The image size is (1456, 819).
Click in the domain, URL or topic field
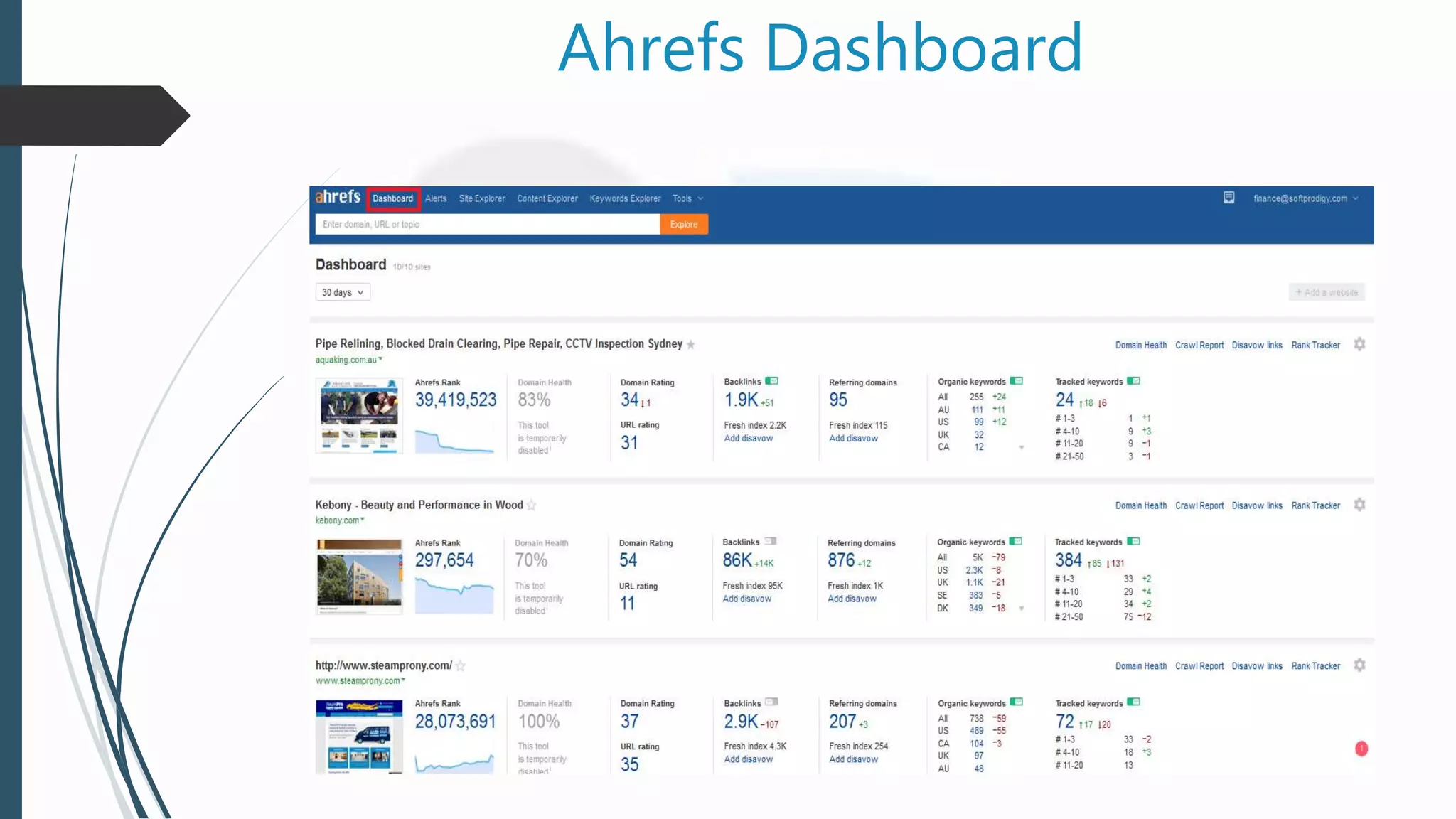[488, 224]
